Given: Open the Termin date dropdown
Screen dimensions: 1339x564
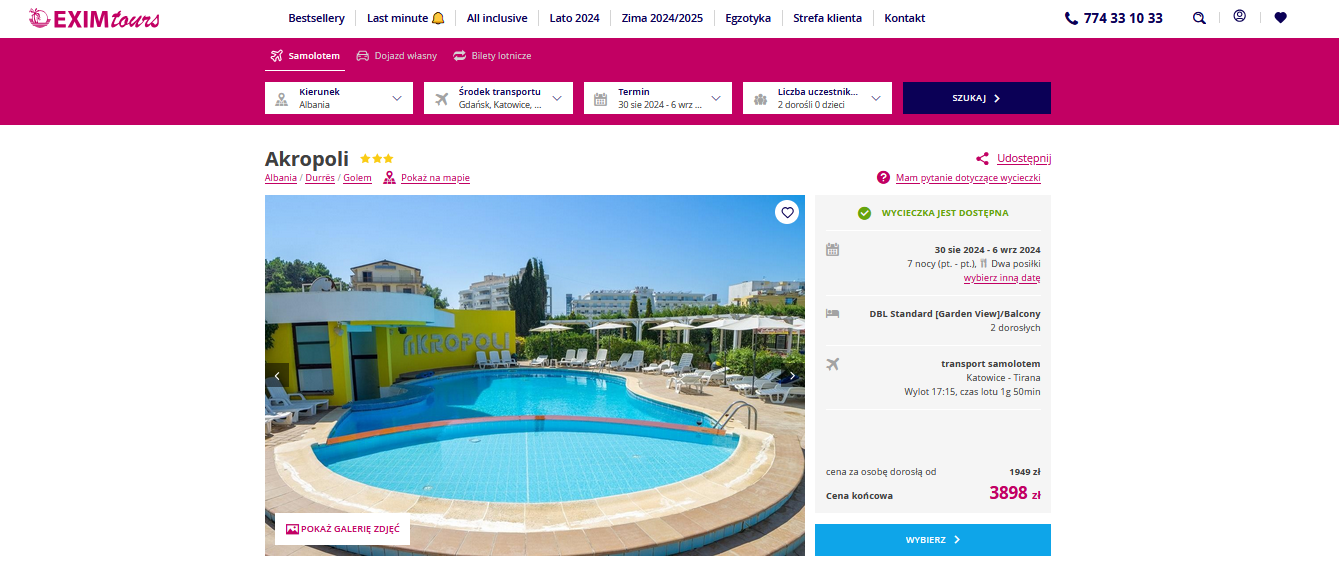Looking at the screenshot, I should (658, 98).
